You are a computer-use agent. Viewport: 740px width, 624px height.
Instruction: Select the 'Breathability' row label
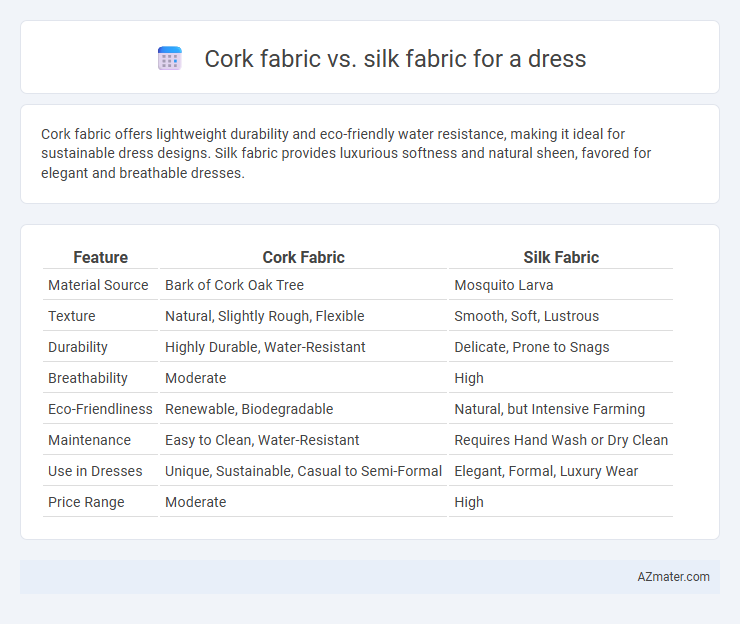pyautogui.click(x=88, y=378)
